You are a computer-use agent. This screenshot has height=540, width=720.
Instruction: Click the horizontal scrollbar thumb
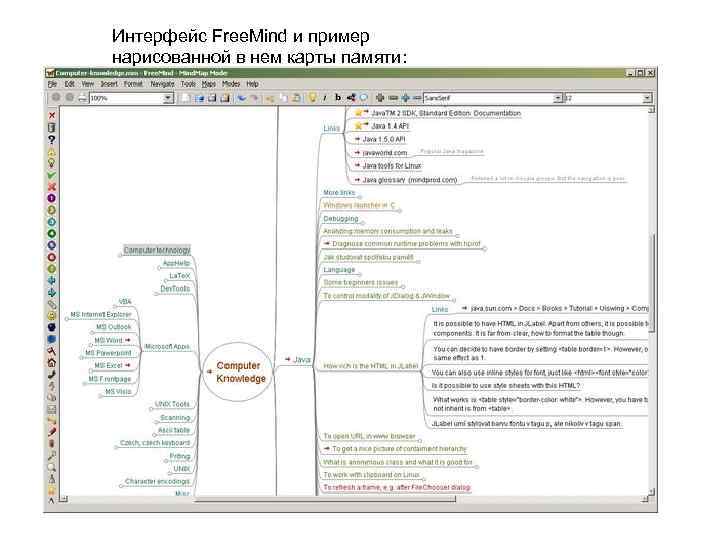pos(325,499)
